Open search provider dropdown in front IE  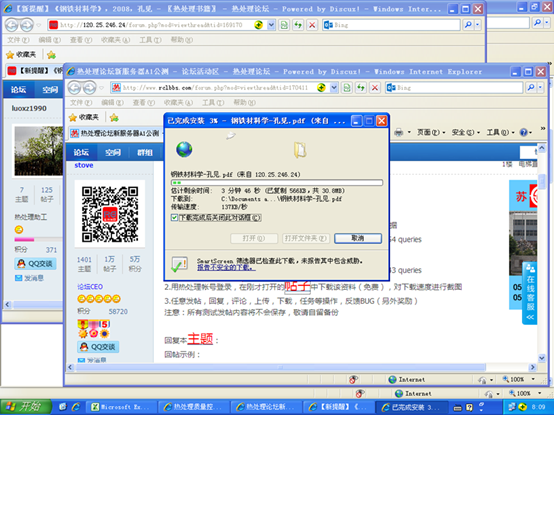point(540,88)
